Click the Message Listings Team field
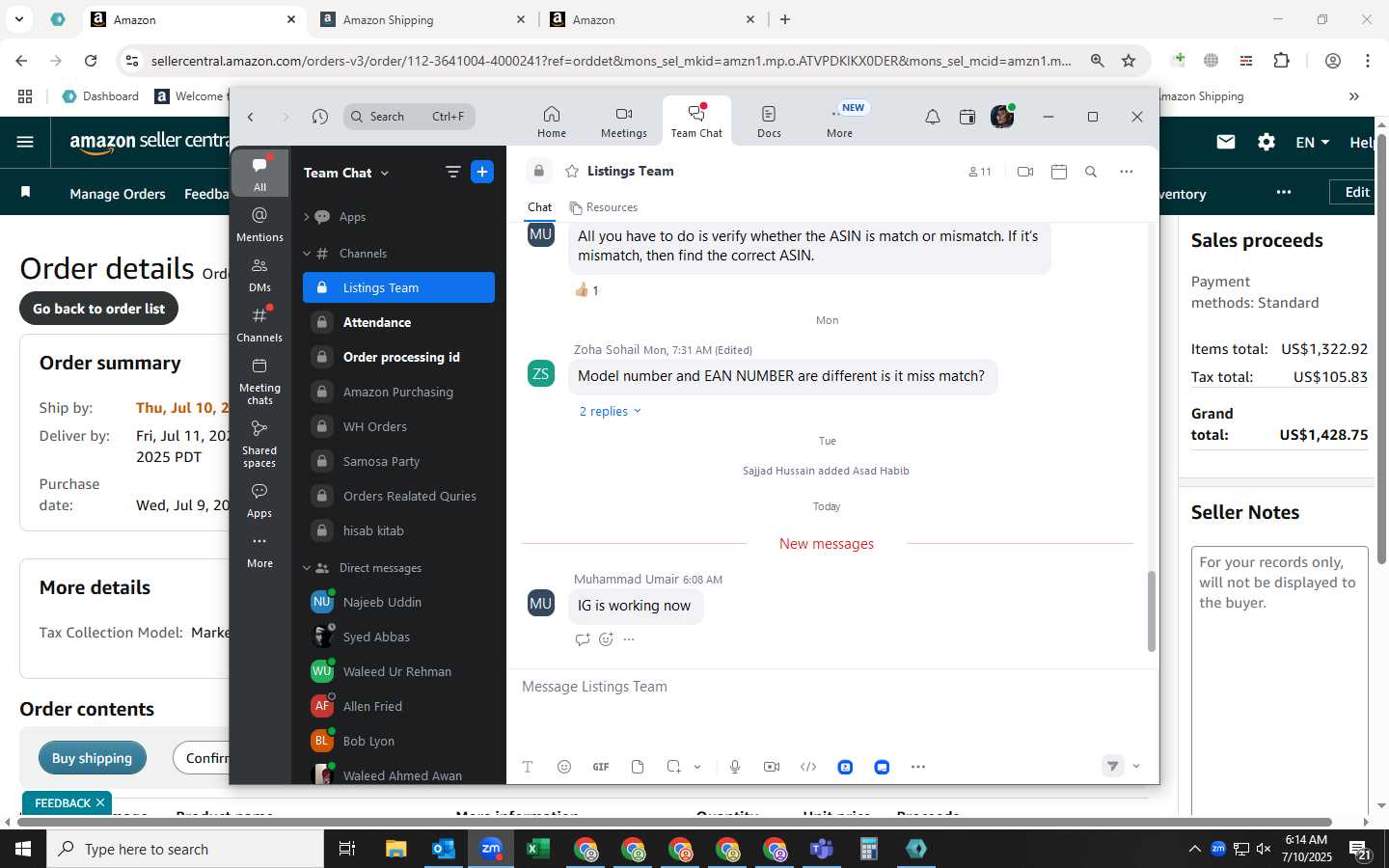 (830, 687)
